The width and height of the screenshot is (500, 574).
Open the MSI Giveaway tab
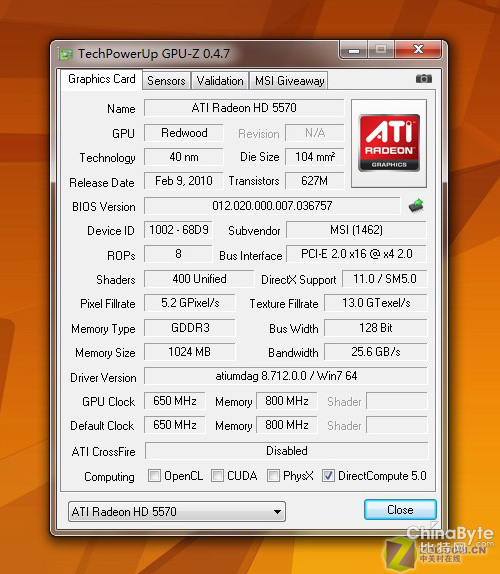point(289,81)
